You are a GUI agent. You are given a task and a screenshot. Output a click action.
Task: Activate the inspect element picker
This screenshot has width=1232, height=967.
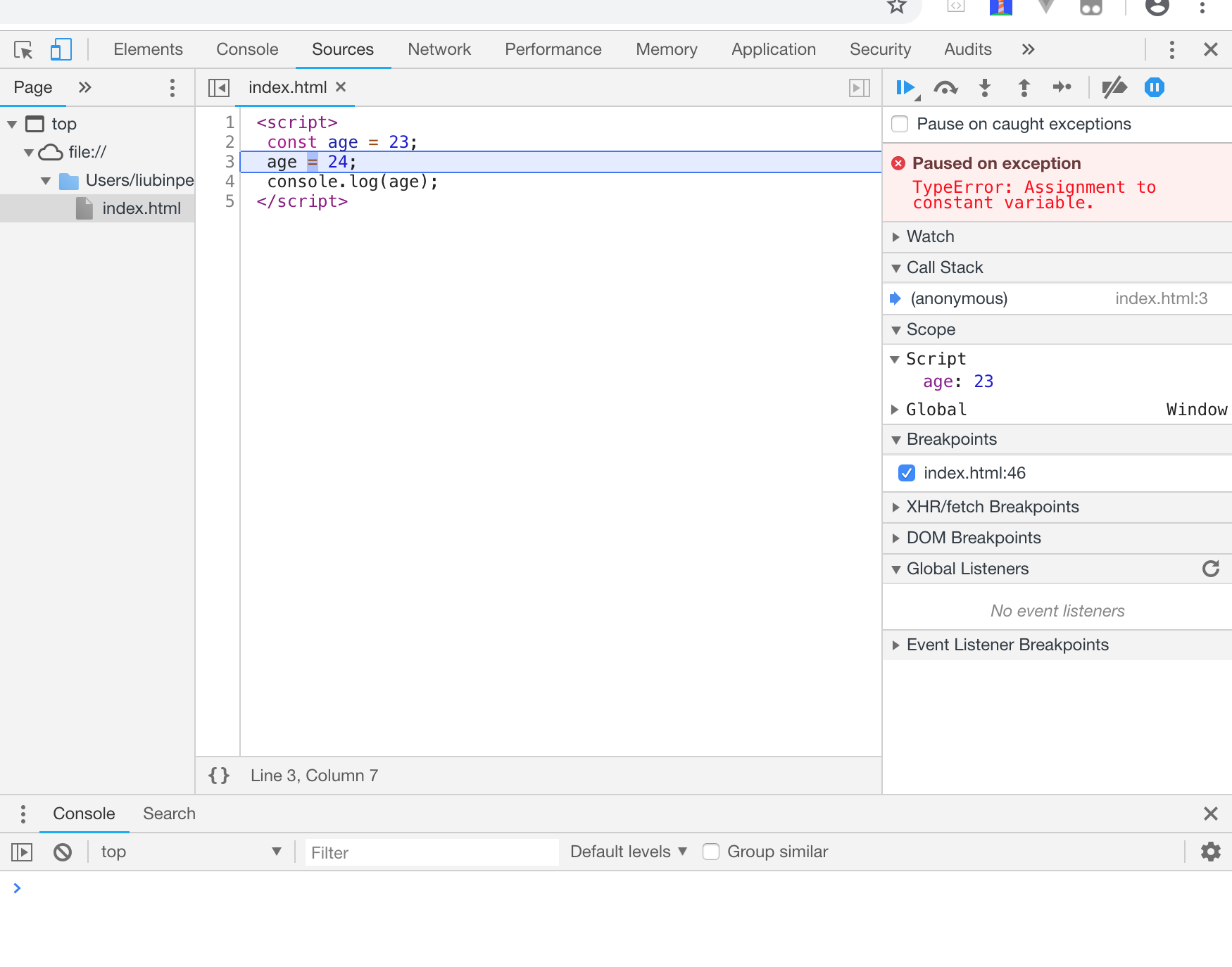[x=23, y=50]
